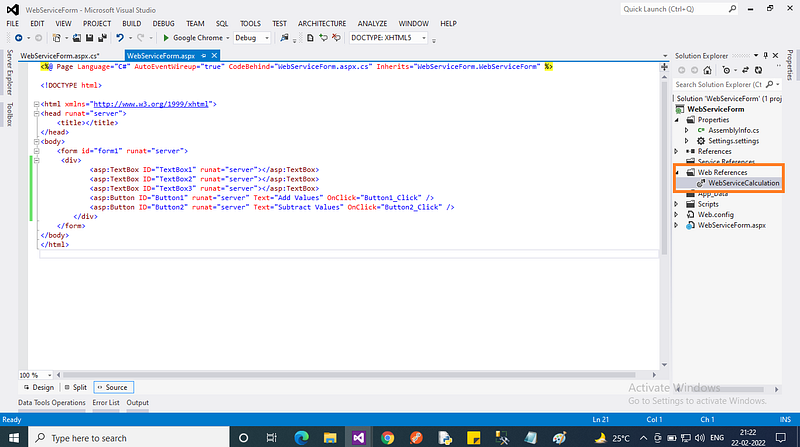The image size is (800, 447).
Task: Undo the last edit via toolbar arrow
Action: point(120,38)
